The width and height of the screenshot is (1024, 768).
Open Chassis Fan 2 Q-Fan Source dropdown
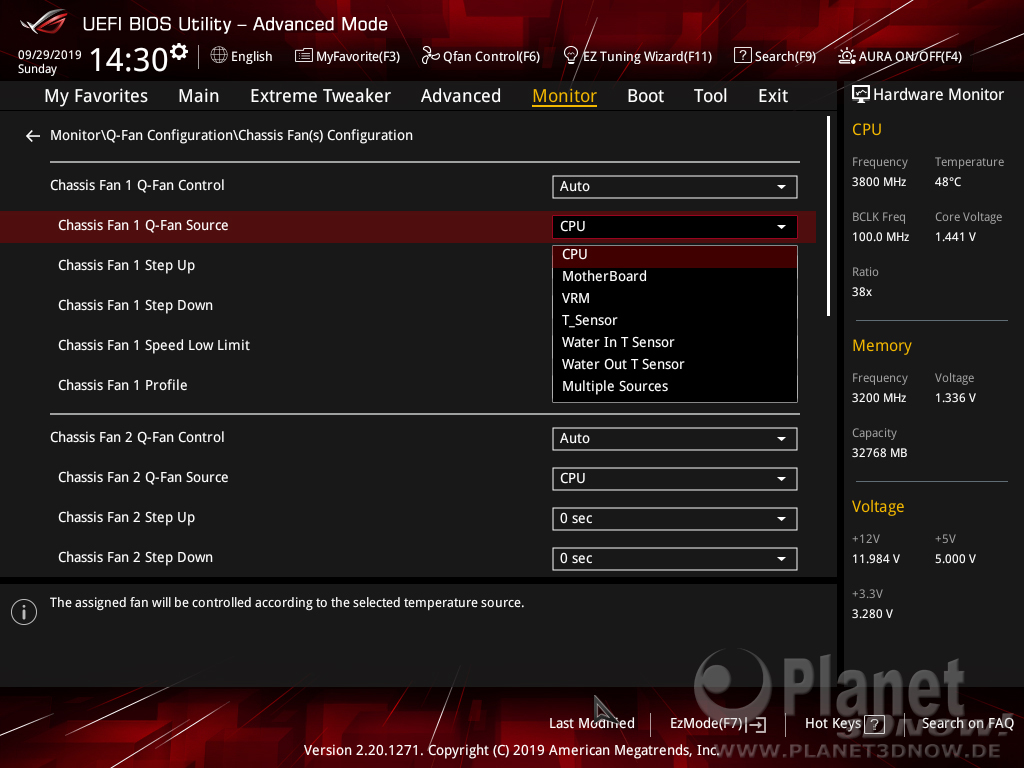675,479
